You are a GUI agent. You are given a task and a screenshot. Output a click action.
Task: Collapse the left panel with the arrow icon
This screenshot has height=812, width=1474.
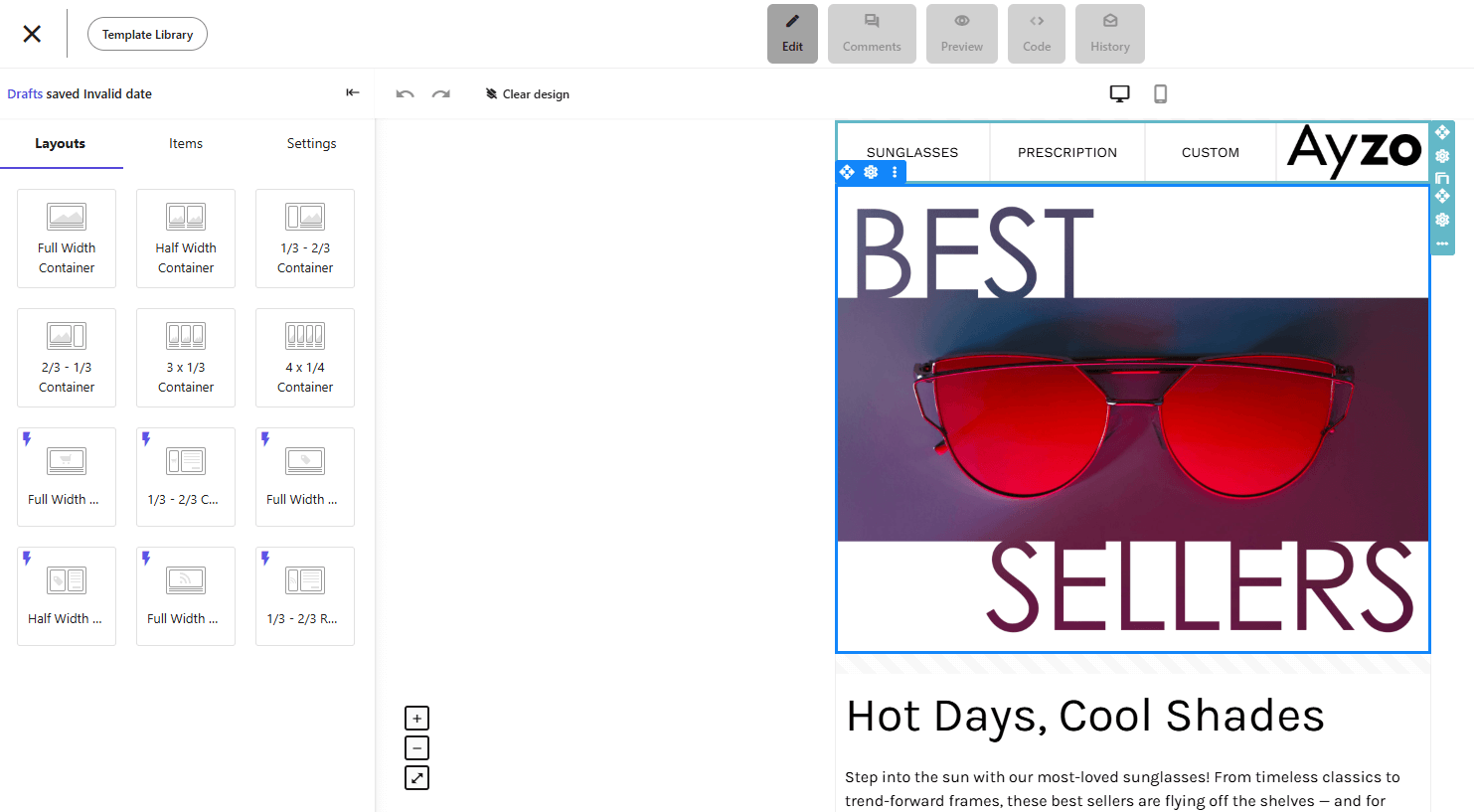tap(353, 91)
